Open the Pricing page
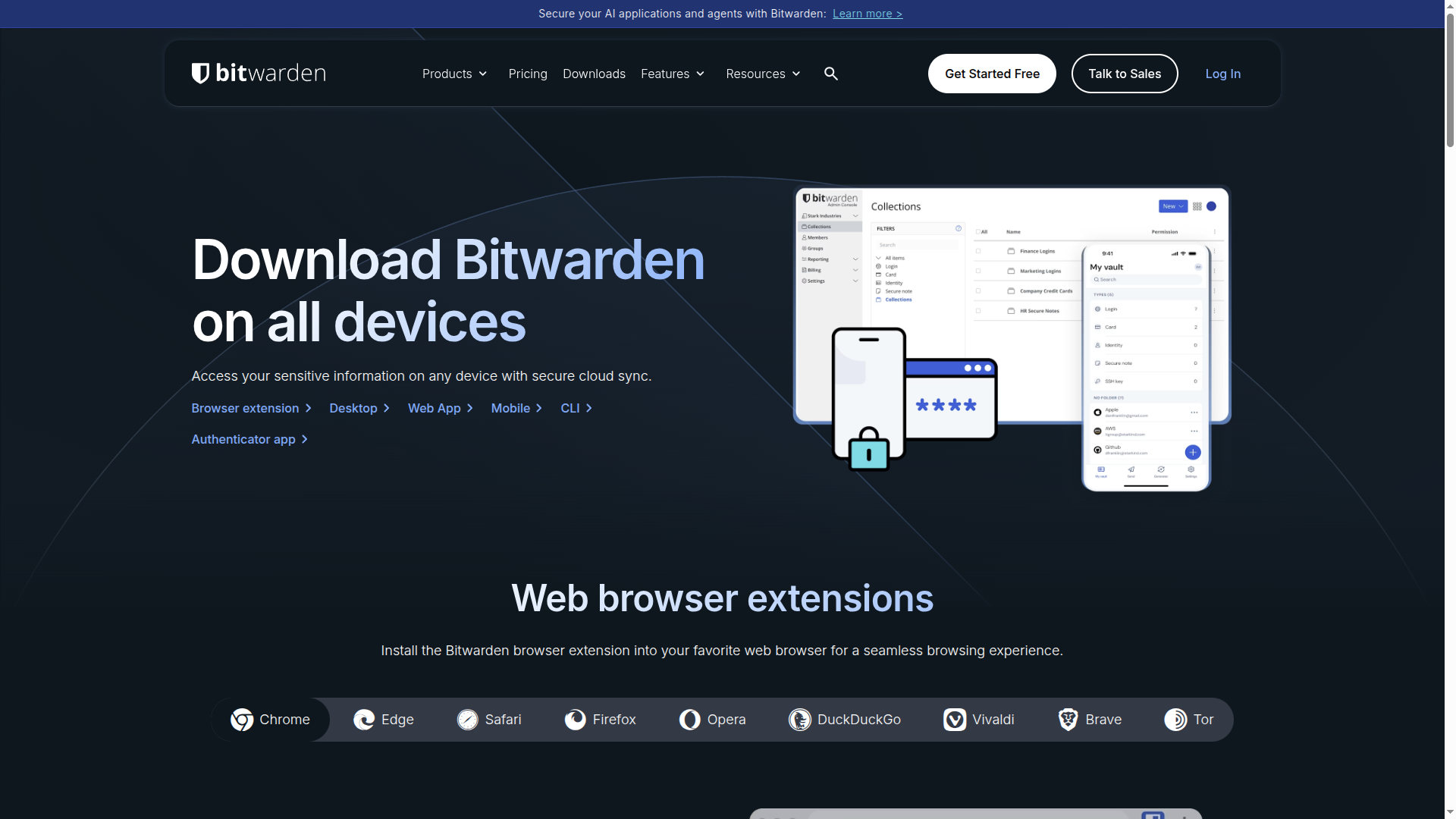Screen dimensions: 1456x819 tap(528, 74)
